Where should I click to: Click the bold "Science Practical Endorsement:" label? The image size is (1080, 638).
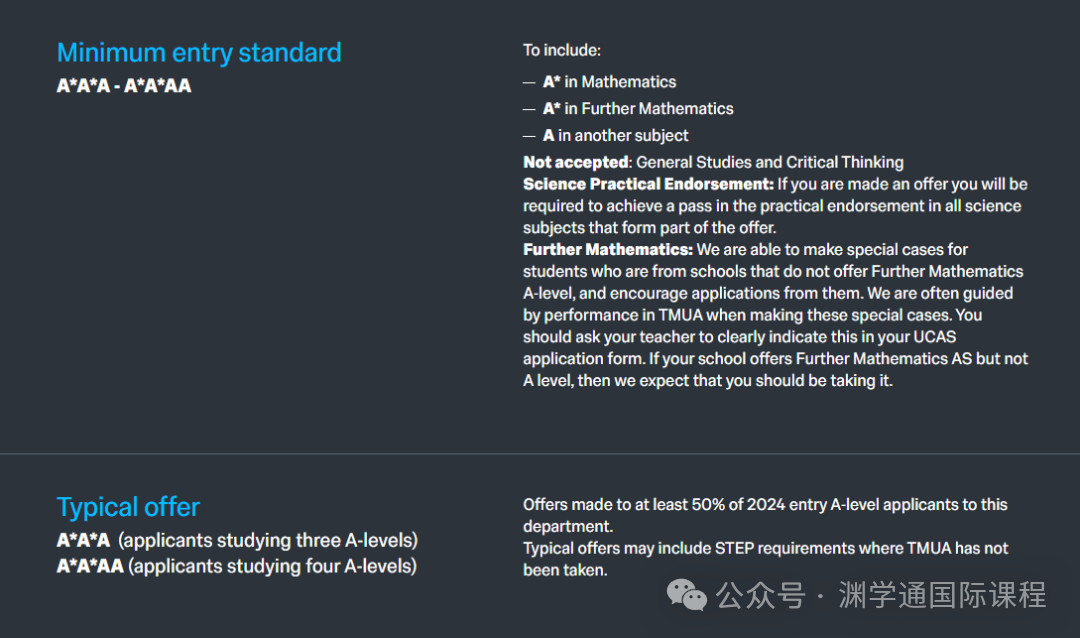coord(648,184)
